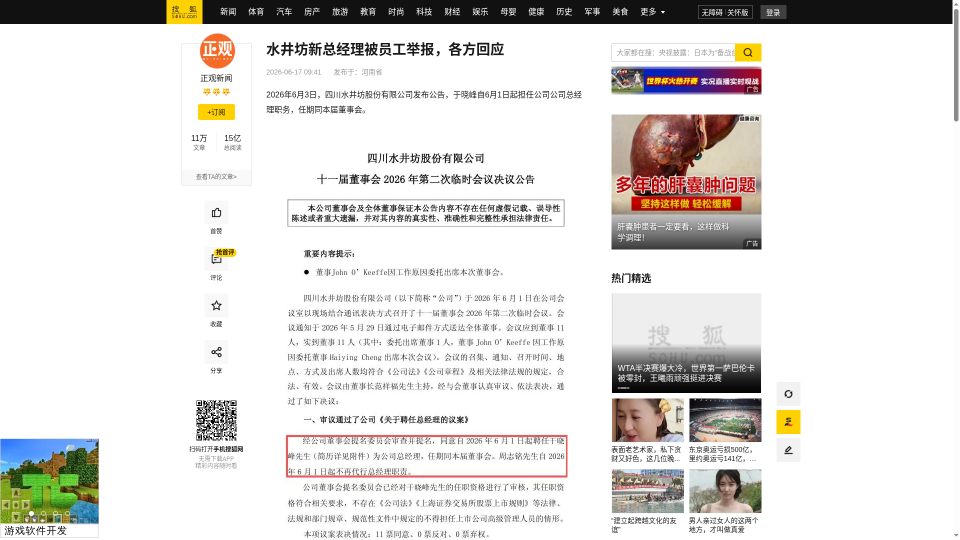
Task: Click the Sohu logo in top bar
Action: 184,12
